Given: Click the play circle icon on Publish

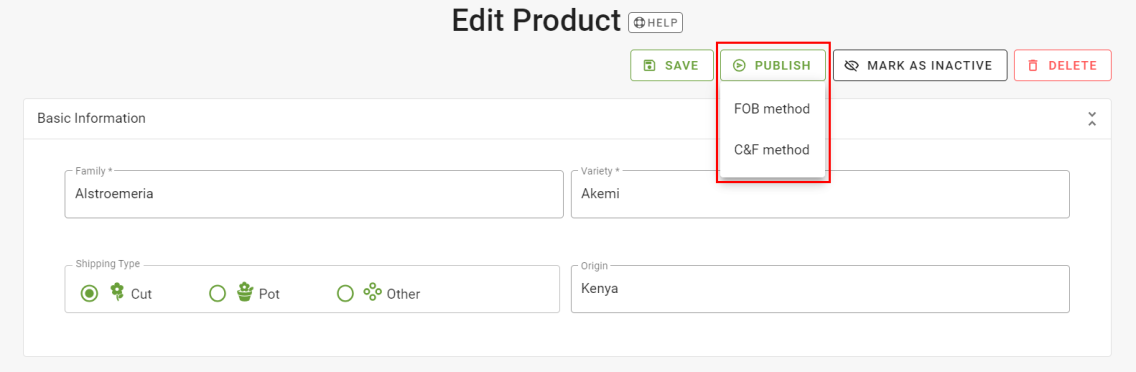Looking at the screenshot, I should 738,65.
